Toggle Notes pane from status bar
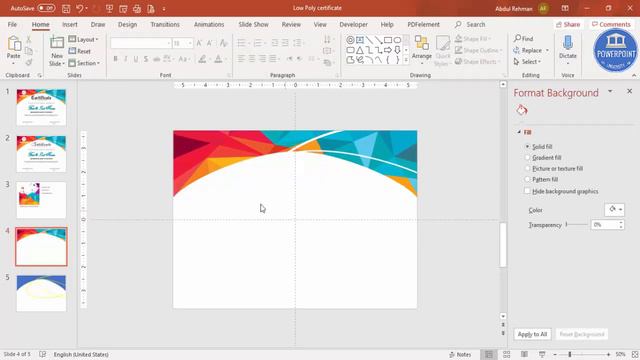The width and height of the screenshot is (640, 360). pos(460,354)
